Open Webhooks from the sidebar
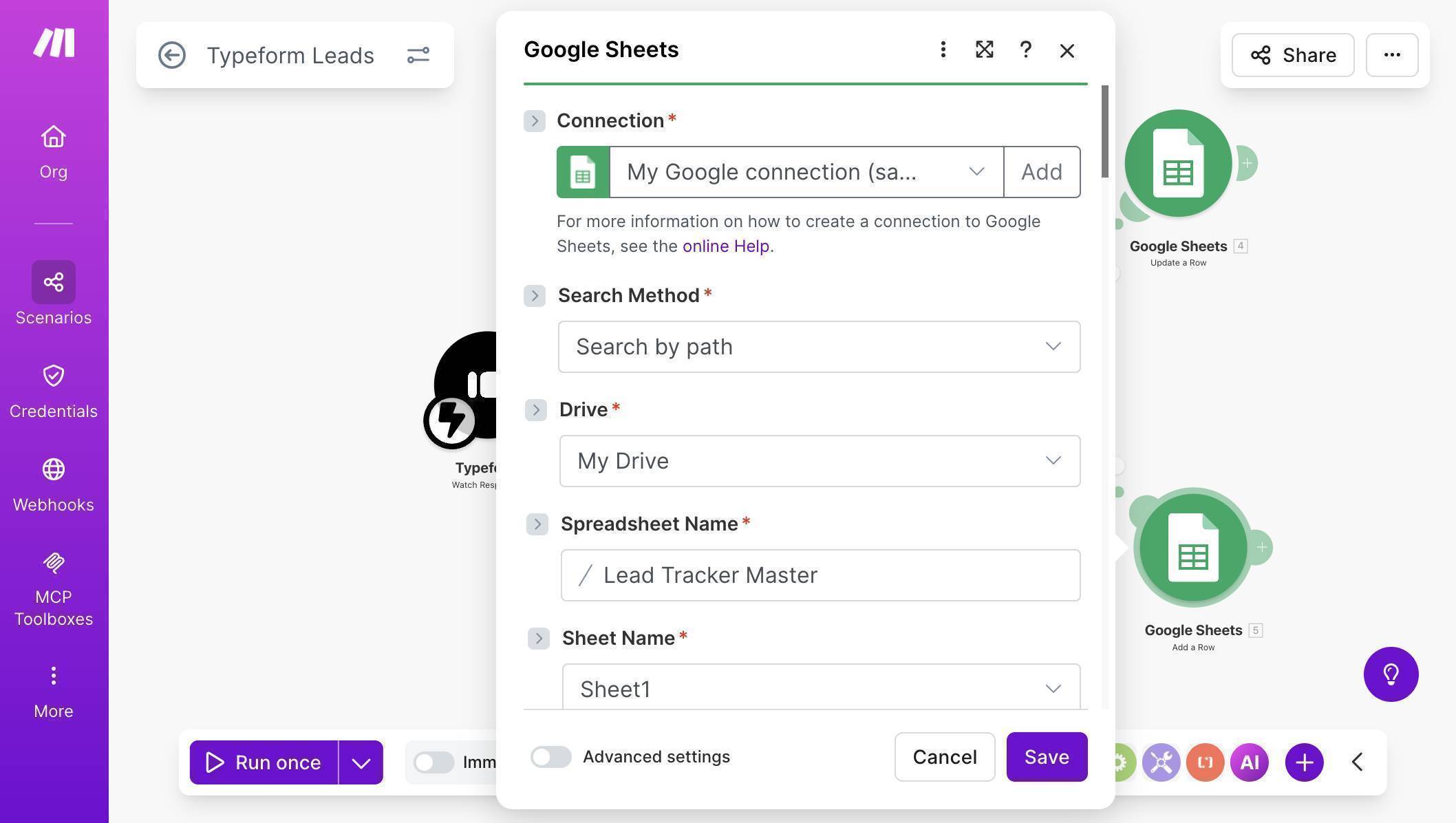 tap(53, 482)
